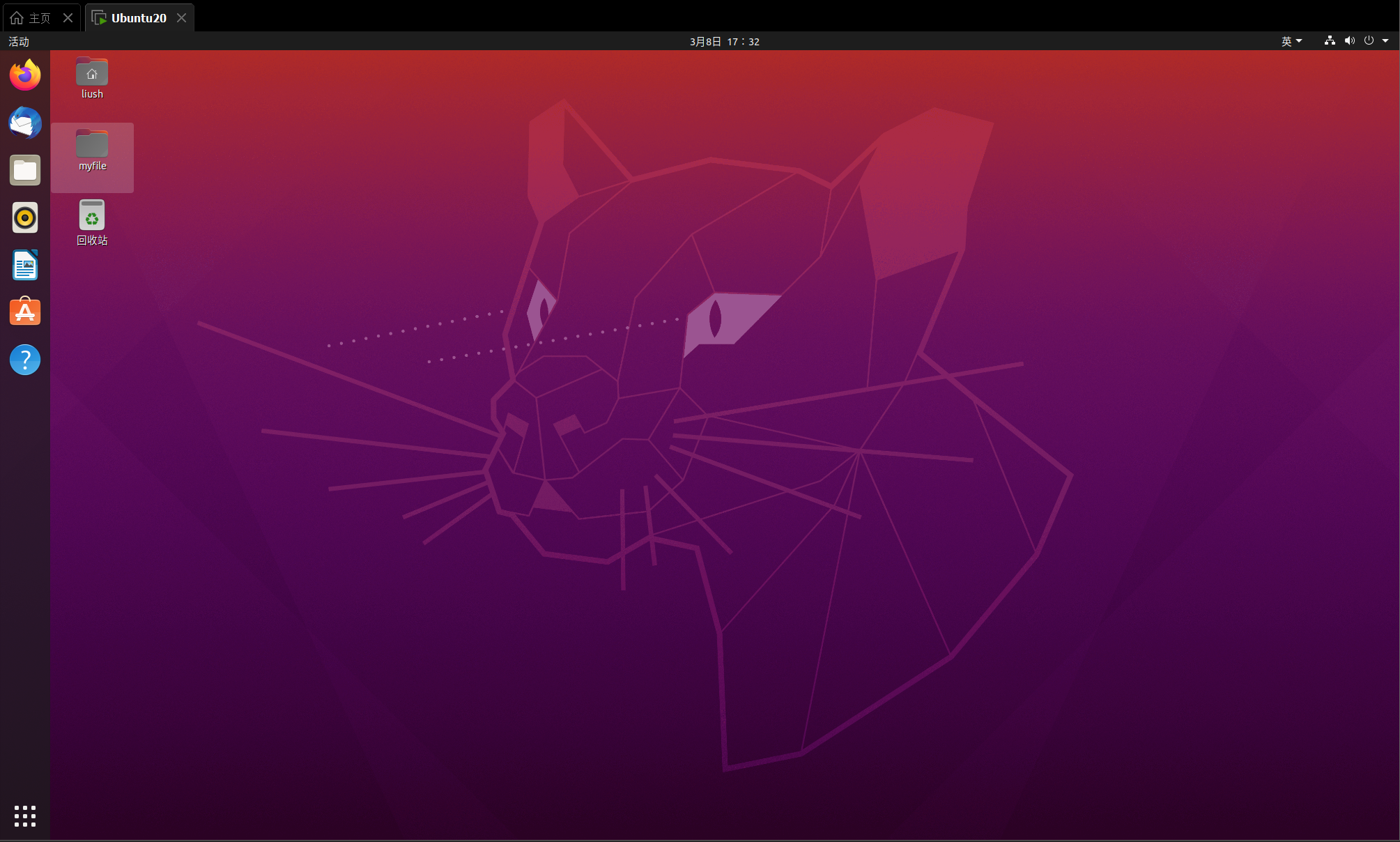Click the network status icon
The height and width of the screenshot is (842, 1400).
1330,40
